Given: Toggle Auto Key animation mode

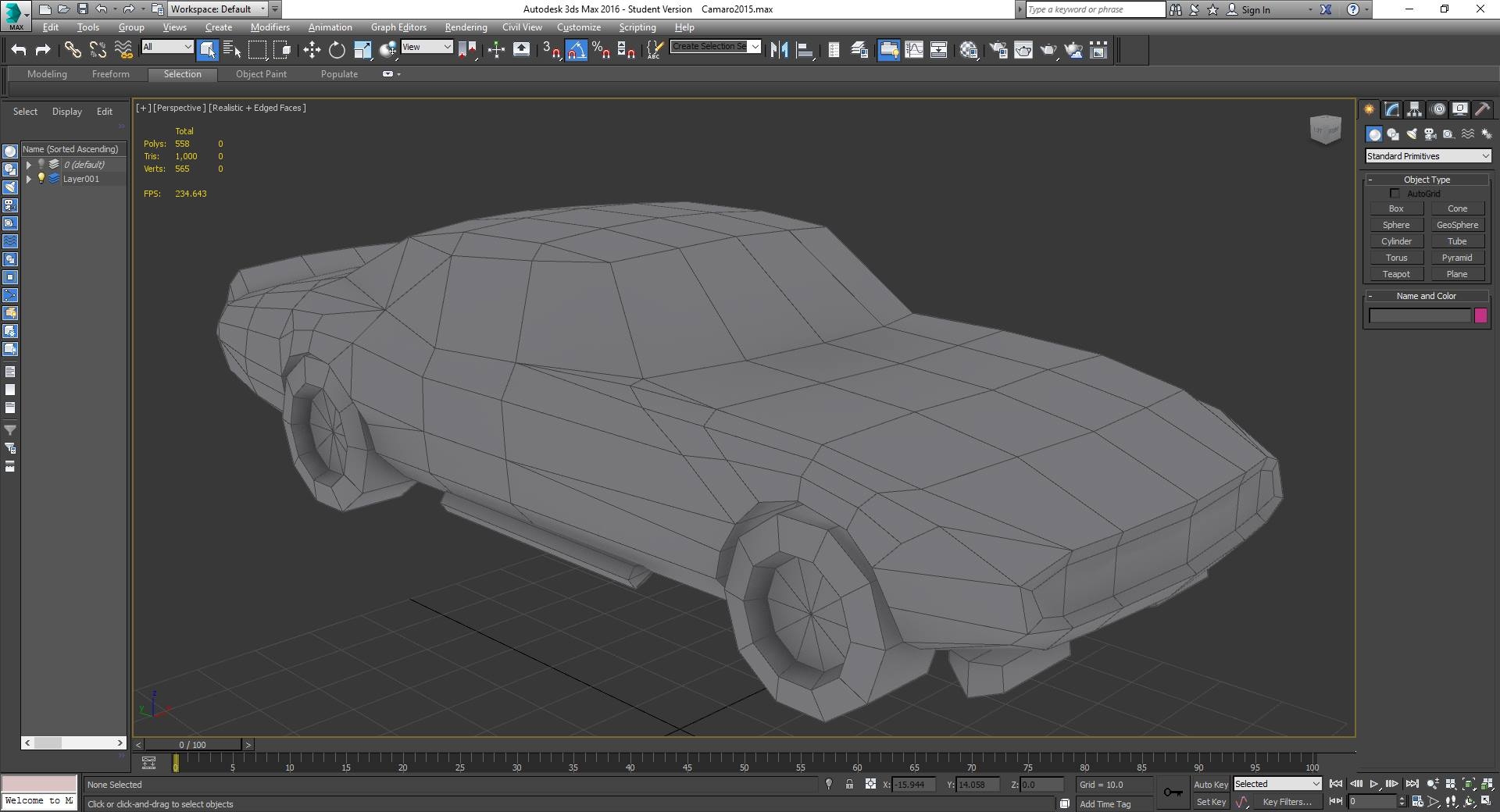Looking at the screenshot, I should pyautogui.click(x=1210, y=785).
